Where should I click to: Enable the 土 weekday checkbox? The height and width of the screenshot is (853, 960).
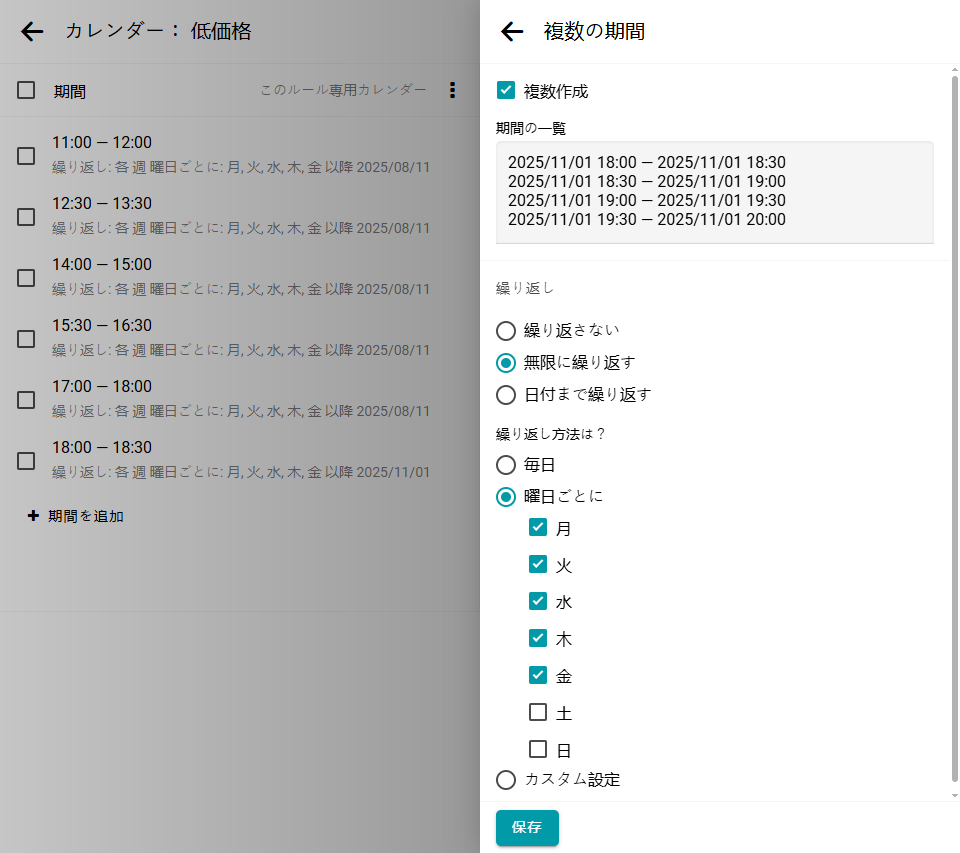pyautogui.click(x=538, y=713)
